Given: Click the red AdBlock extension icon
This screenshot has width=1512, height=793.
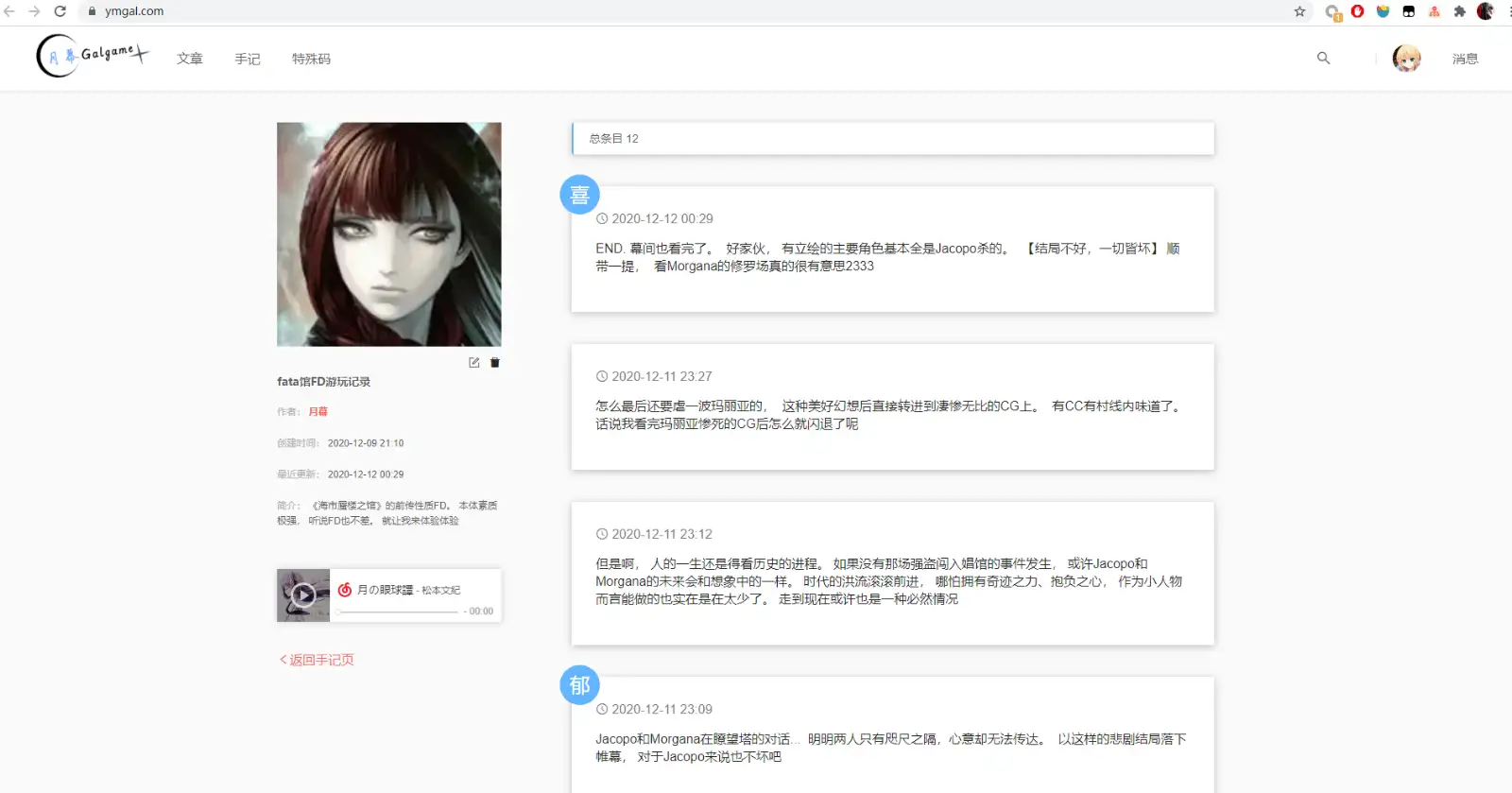Looking at the screenshot, I should click(x=1358, y=11).
